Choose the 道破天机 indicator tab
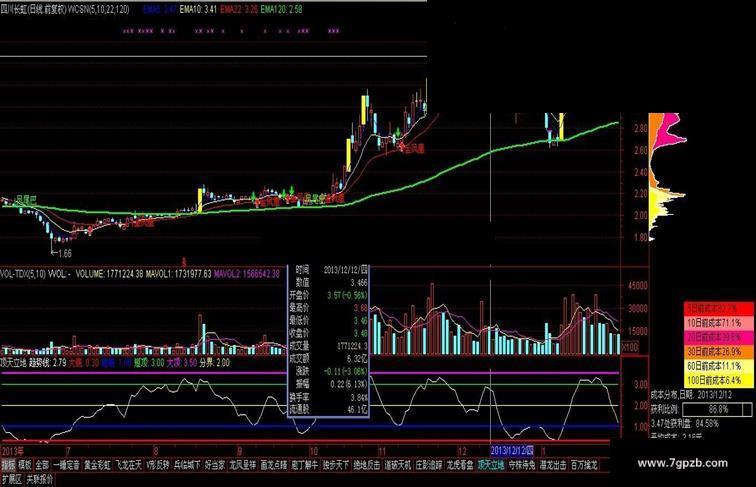 pyautogui.click(x=398, y=465)
